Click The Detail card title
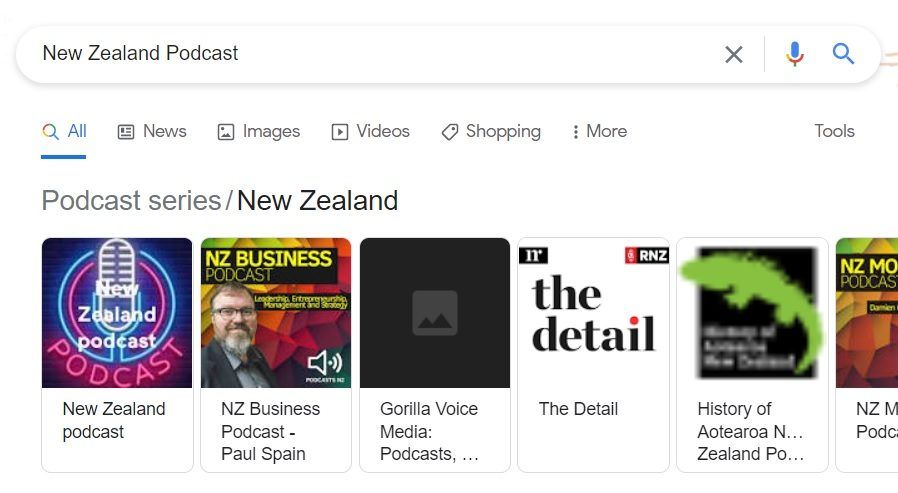This screenshot has height=493, width=898. click(x=578, y=409)
